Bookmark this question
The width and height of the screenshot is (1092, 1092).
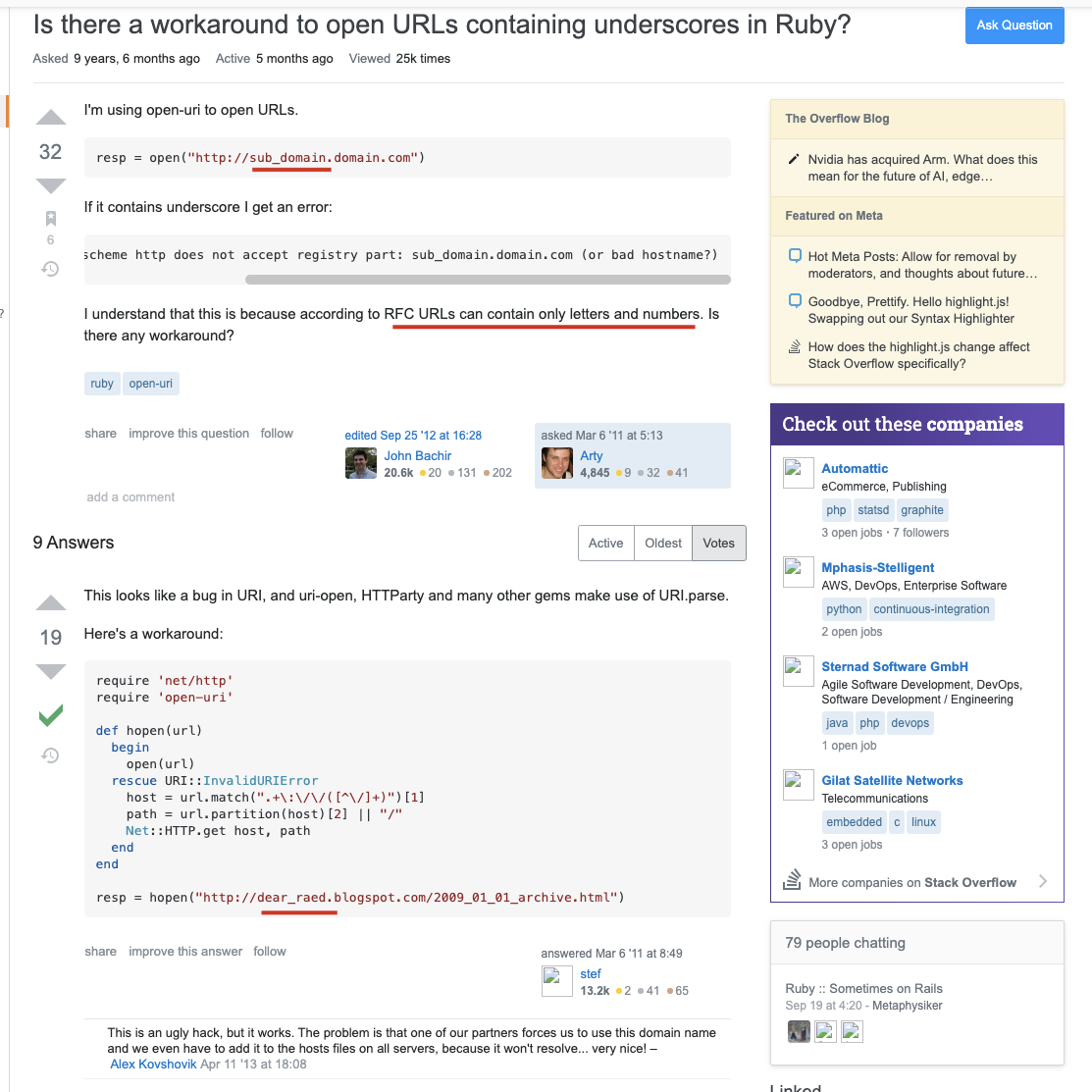point(51,219)
